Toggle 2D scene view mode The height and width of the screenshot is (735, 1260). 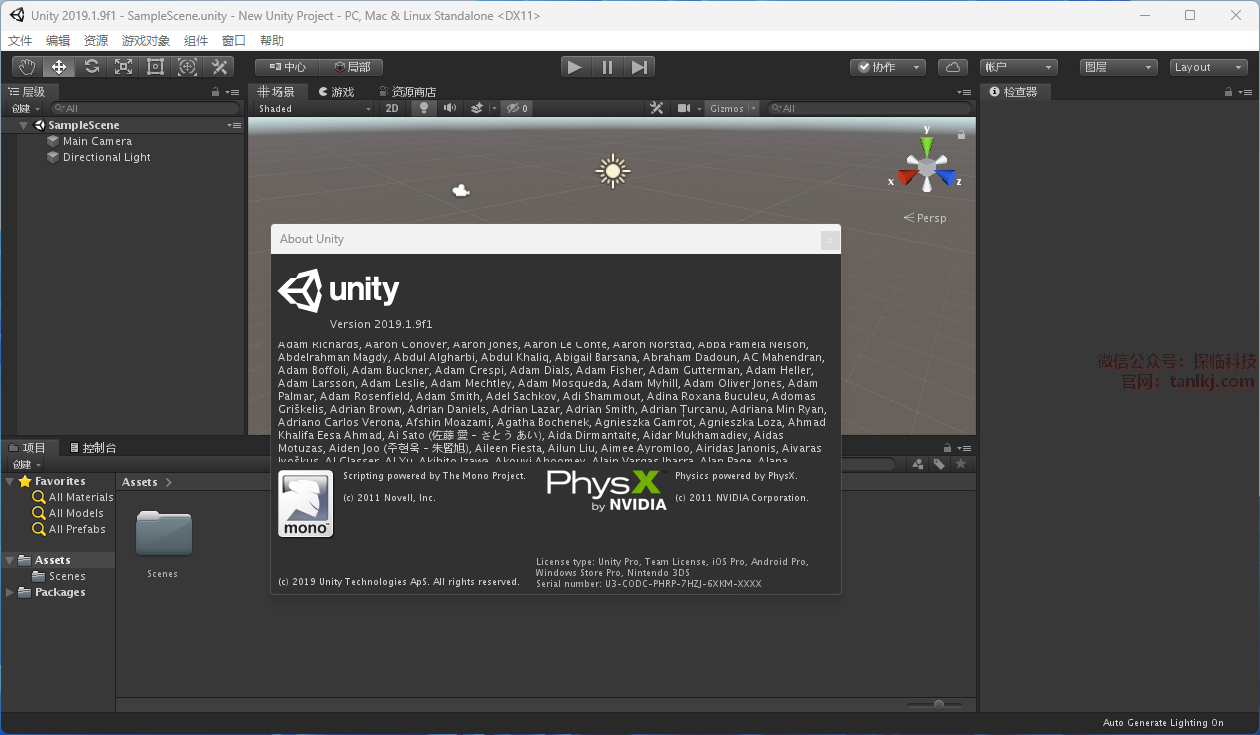[x=393, y=108]
